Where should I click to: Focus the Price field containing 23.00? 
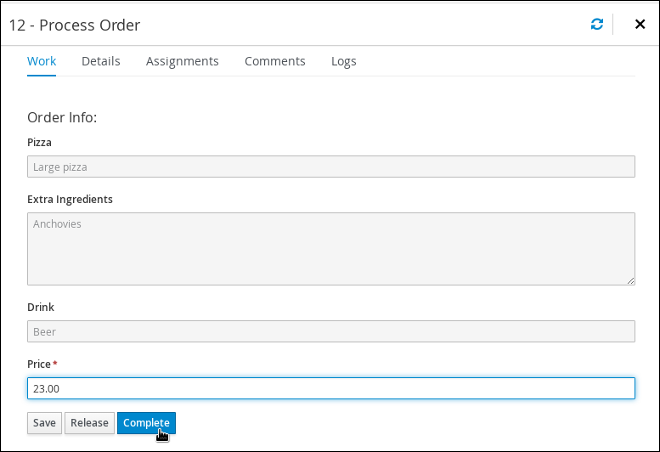tap(331, 388)
